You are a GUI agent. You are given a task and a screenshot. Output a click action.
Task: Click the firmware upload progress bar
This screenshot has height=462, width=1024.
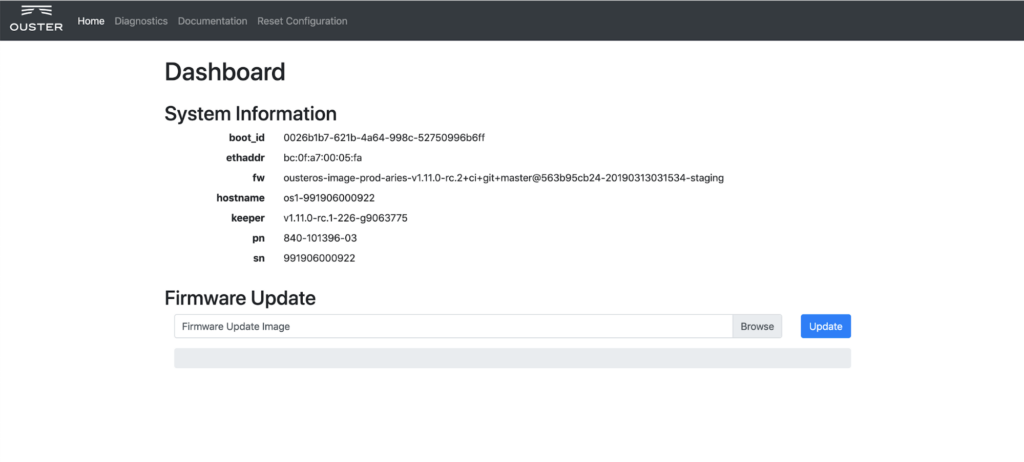click(512, 358)
